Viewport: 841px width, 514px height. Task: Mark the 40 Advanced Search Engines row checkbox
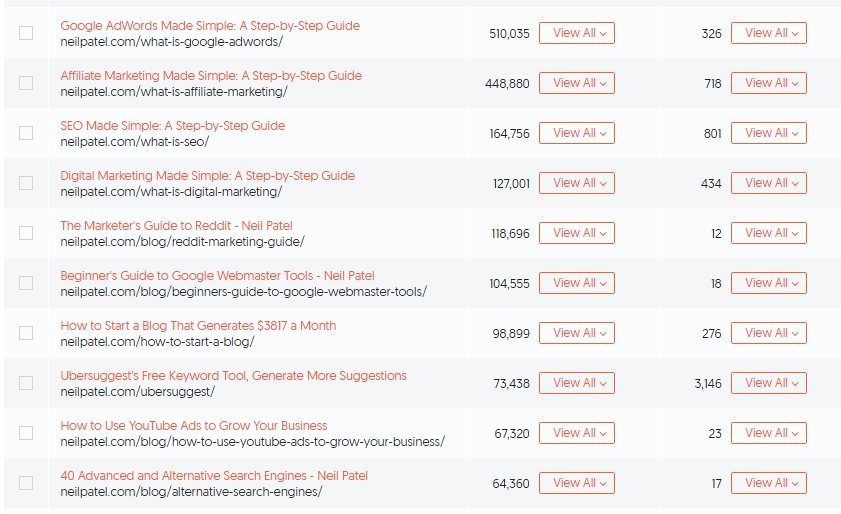26,483
